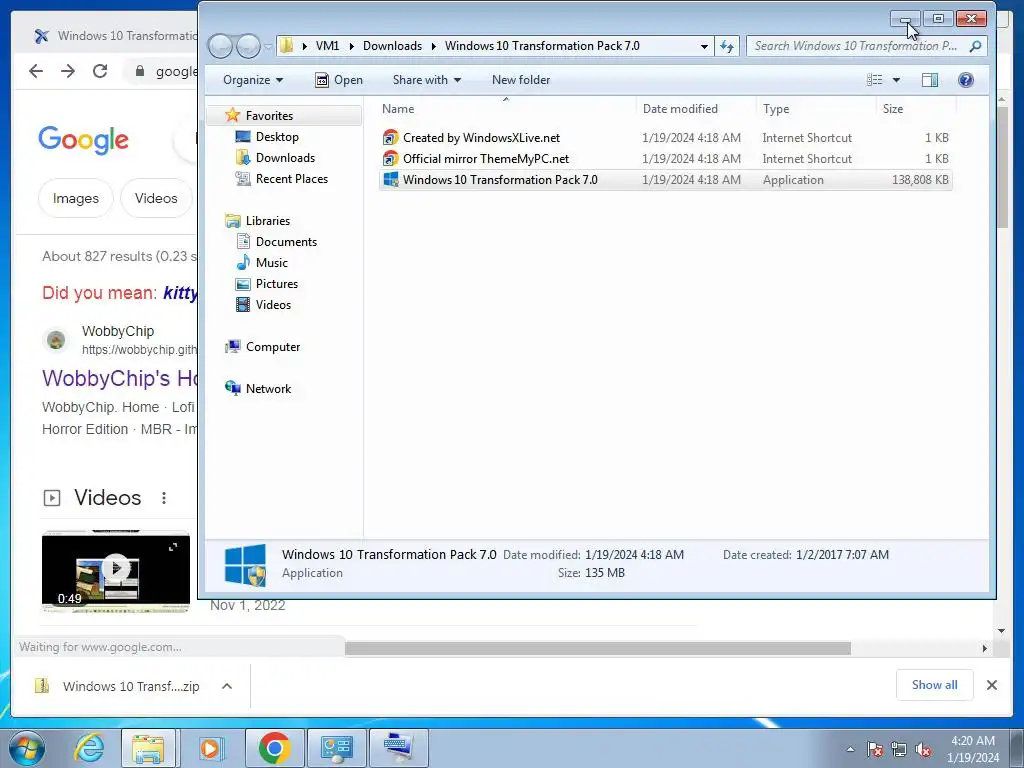Screen dimensions: 1024x768
Task: Open Desktop under Favorites
Action: point(277,136)
